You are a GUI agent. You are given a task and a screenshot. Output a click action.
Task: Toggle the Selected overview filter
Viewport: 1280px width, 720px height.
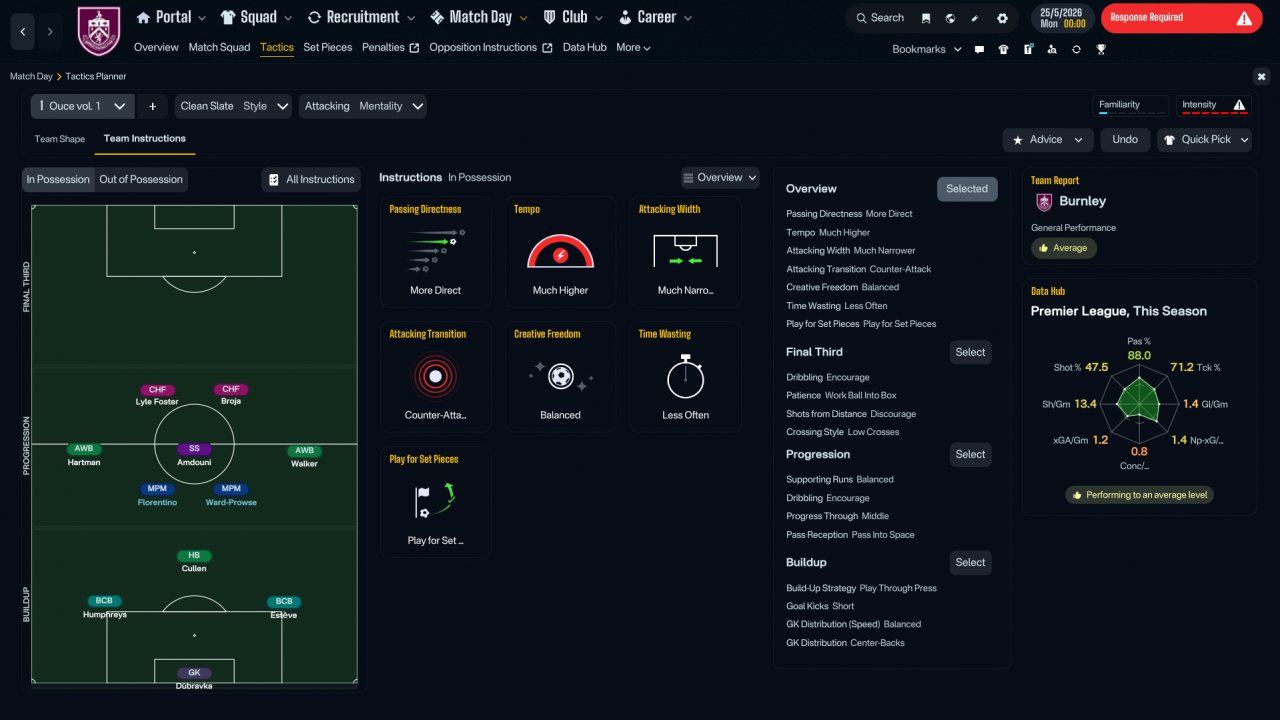tap(967, 189)
